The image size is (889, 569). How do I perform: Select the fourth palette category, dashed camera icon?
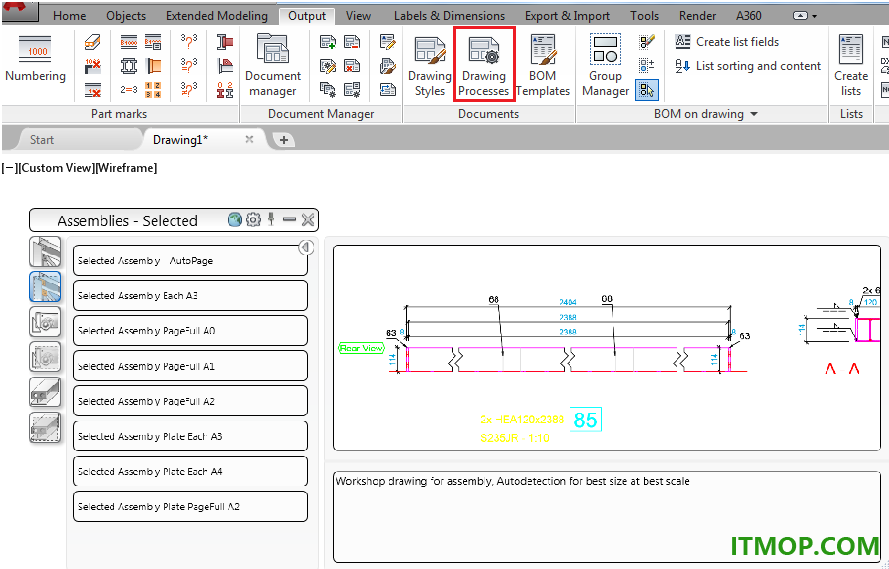(45, 357)
